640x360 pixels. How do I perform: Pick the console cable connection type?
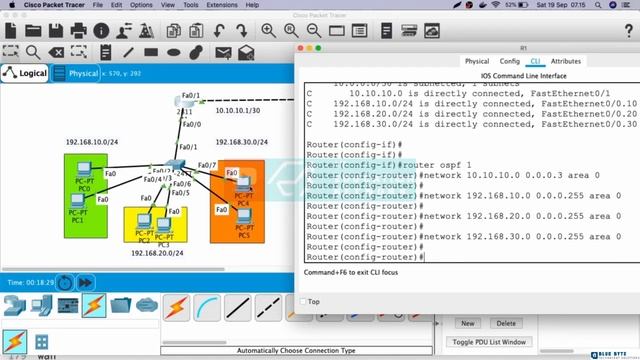coord(207,308)
